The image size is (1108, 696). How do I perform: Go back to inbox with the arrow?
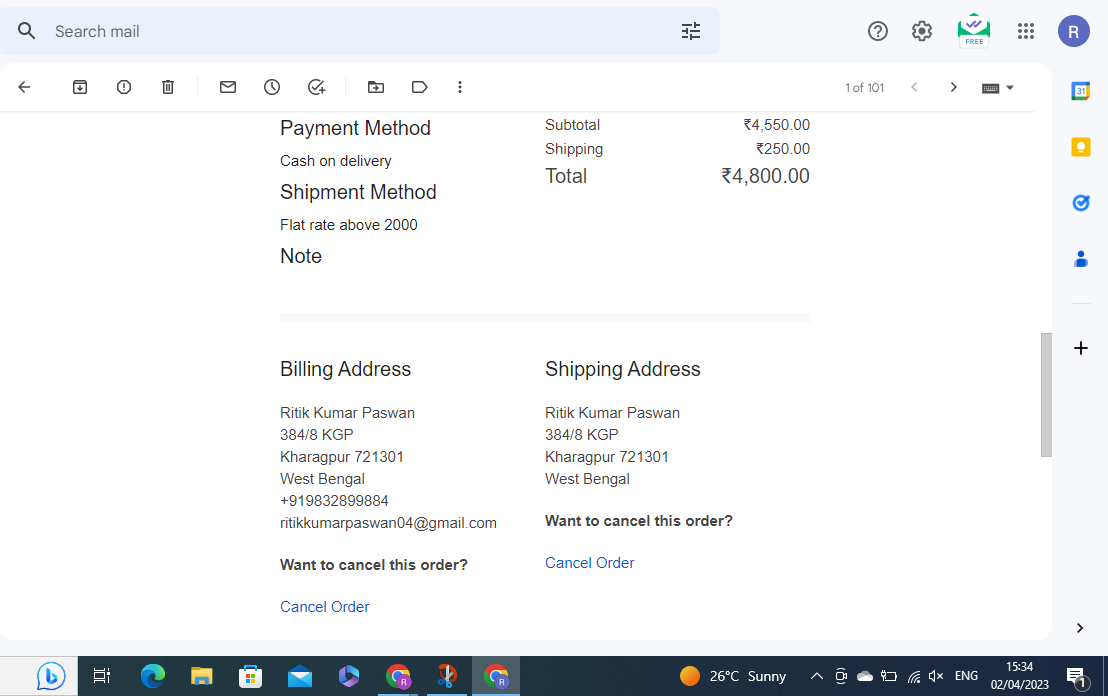point(24,87)
